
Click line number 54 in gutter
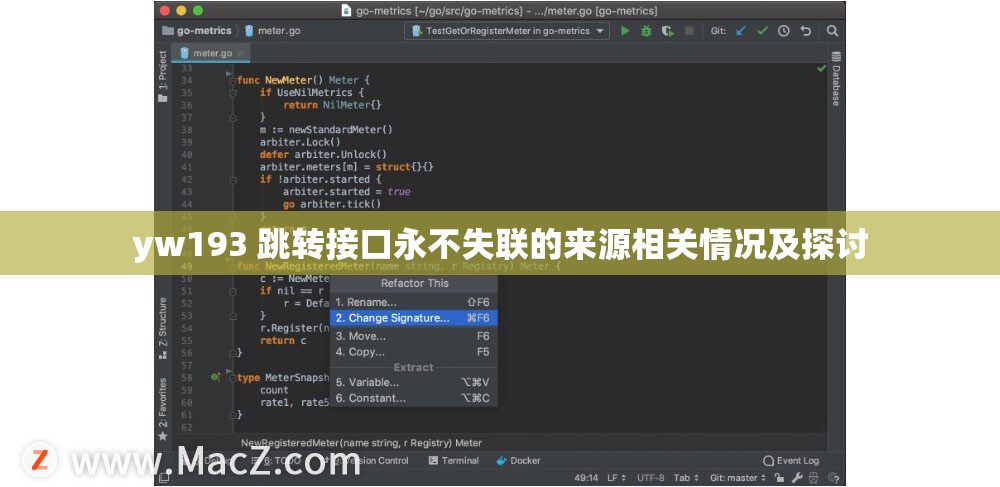(x=186, y=328)
